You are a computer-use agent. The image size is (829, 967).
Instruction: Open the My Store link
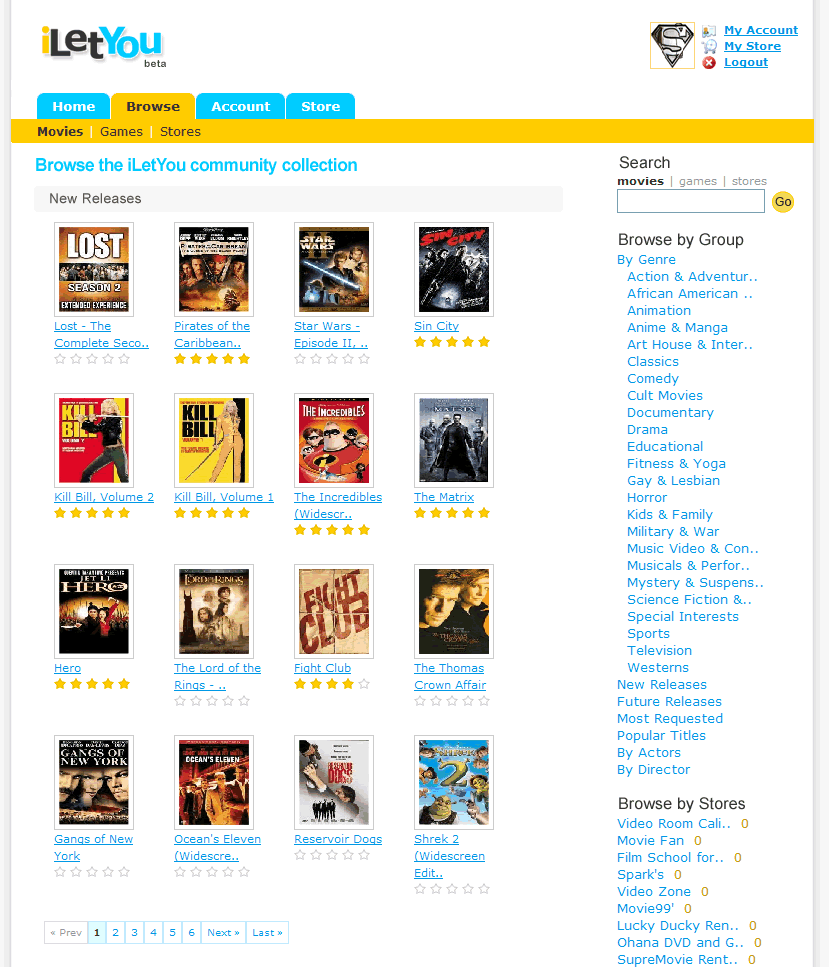point(752,46)
